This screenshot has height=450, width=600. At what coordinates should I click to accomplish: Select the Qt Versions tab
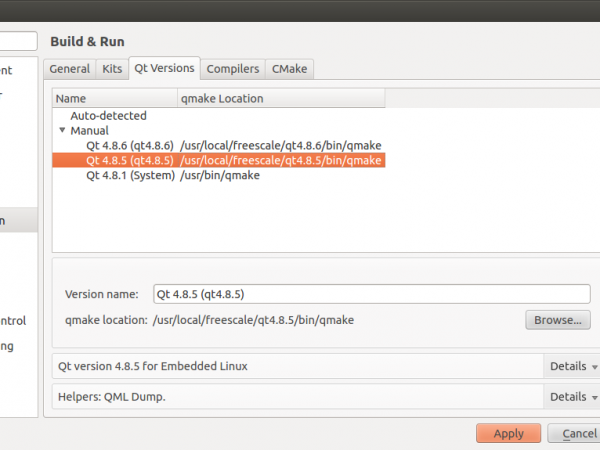point(164,68)
